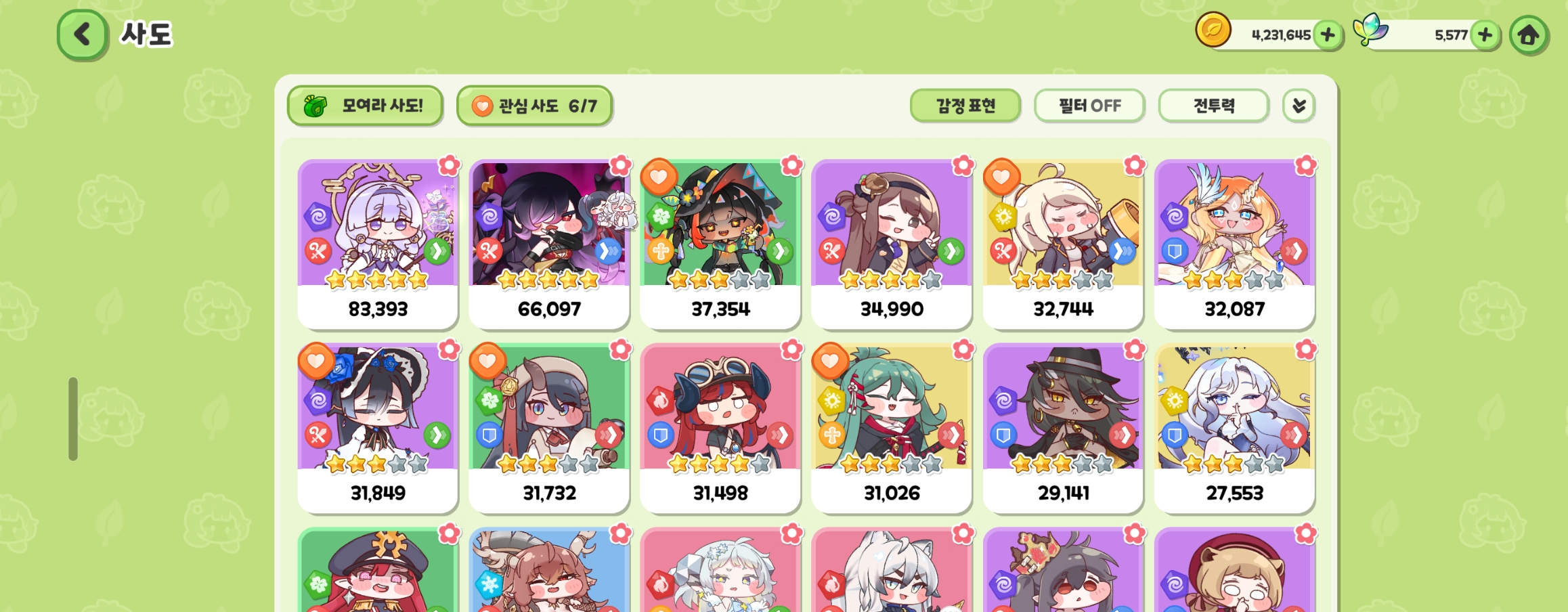The height and width of the screenshot is (612, 1568).
Task: Open 관심 사도 6/7 favorites tab
Action: (x=534, y=106)
